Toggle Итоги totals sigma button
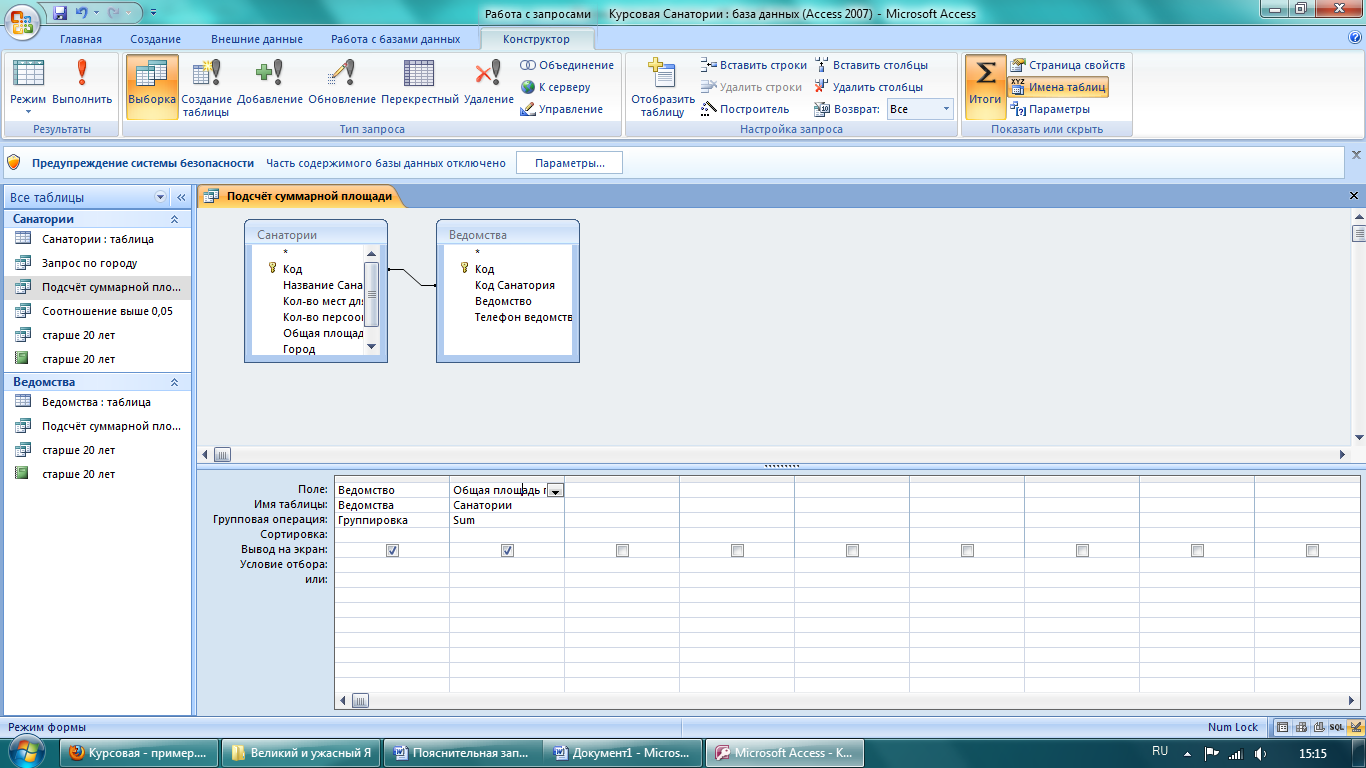1366x768 pixels. tap(985, 87)
